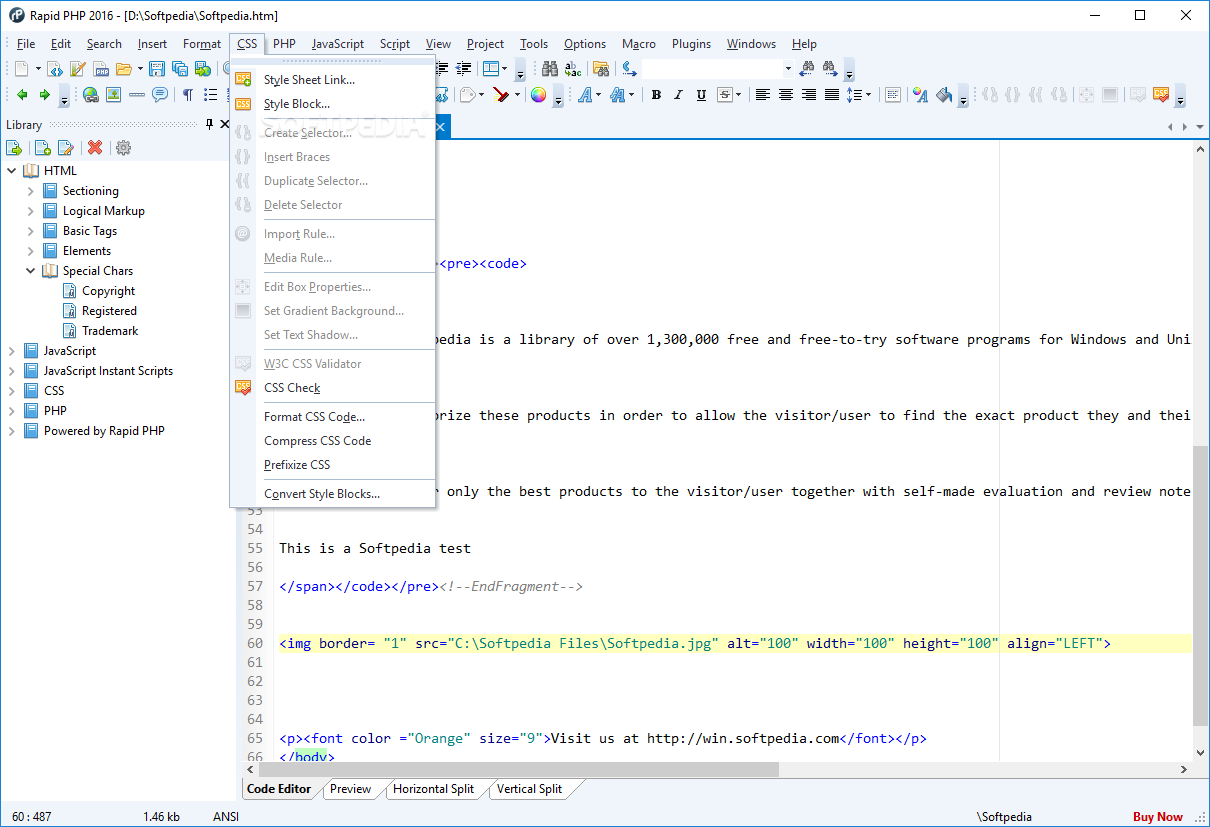
Task: Open the search combo box dropdown arrow
Action: click(788, 69)
